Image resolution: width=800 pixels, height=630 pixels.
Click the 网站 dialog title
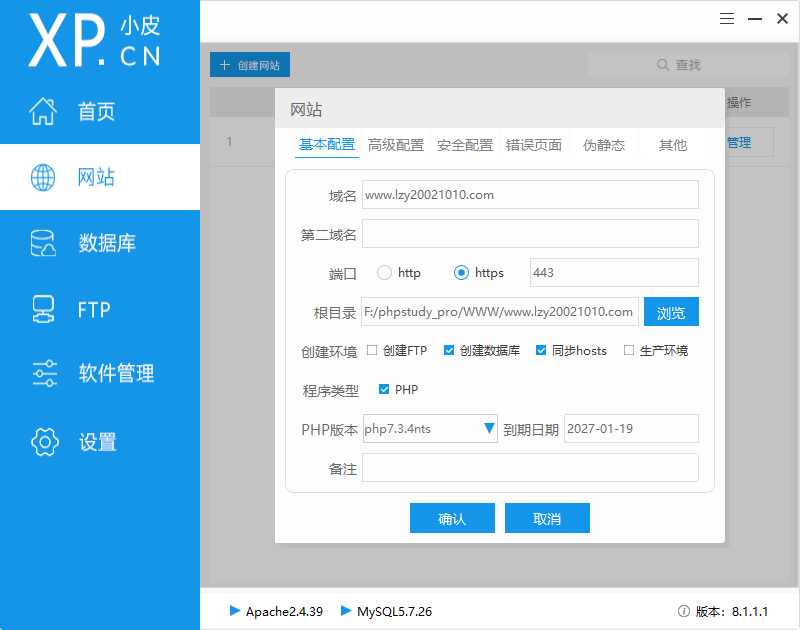point(306,109)
